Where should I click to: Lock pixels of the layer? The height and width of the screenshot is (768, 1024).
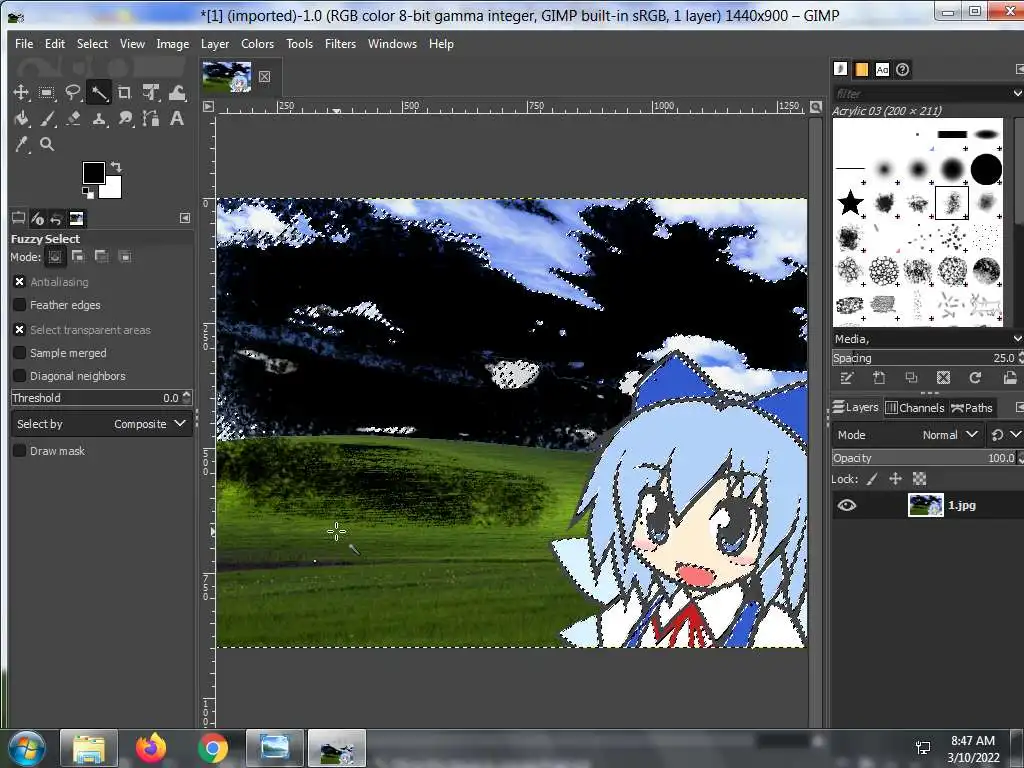[x=872, y=479]
